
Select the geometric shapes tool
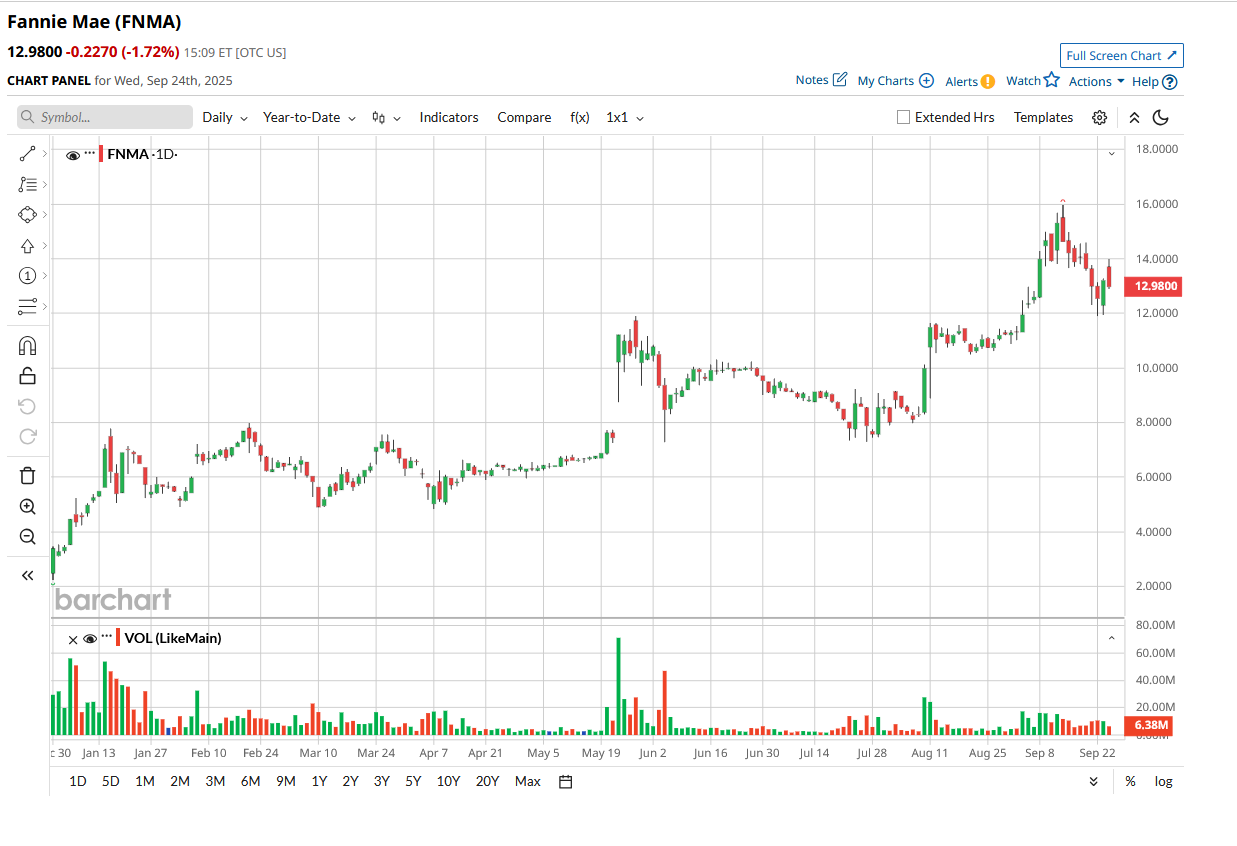click(27, 215)
